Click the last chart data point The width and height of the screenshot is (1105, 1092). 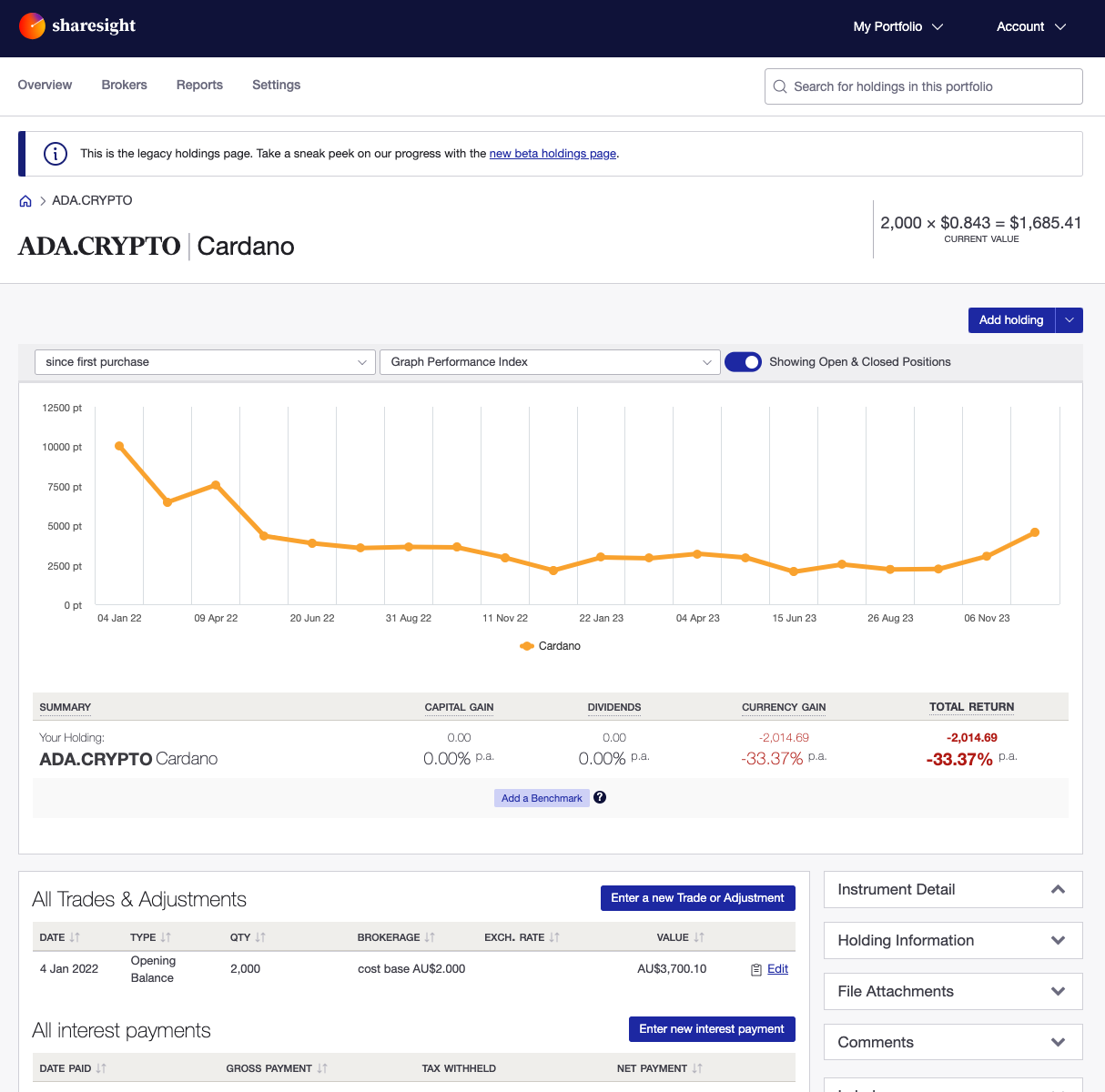tap(1035, 532)
